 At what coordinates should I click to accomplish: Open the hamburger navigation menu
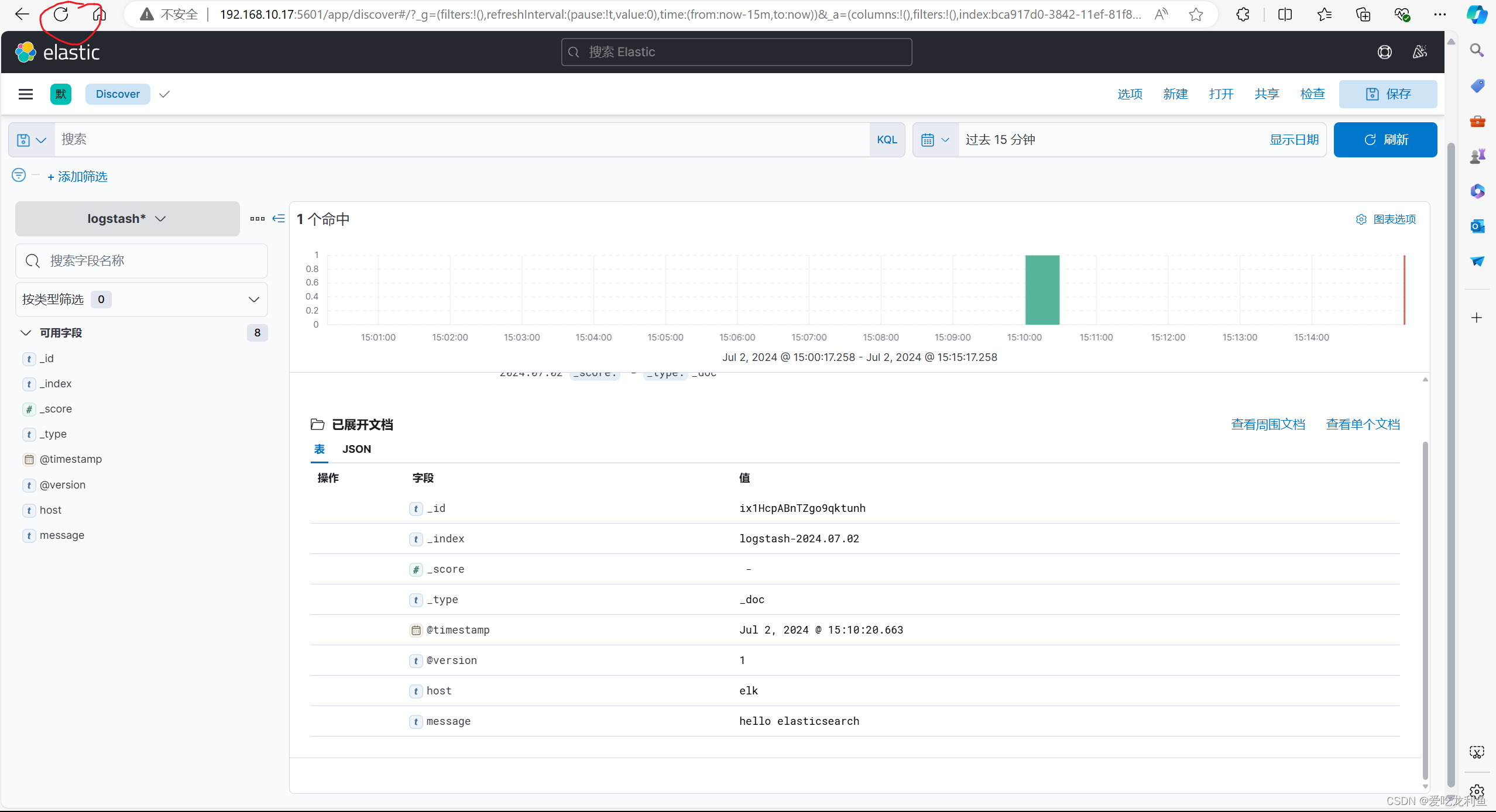(x=26, y=94)
